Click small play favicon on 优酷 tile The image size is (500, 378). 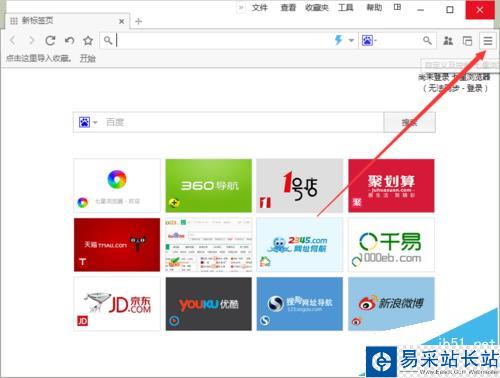pyautogui.click(x=174, y=321)
